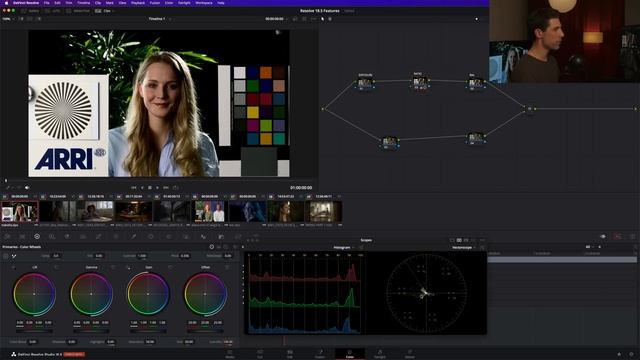Toggle the Media Pool panel
Viewport: 640px width, 360px height.
click(79, 11)
